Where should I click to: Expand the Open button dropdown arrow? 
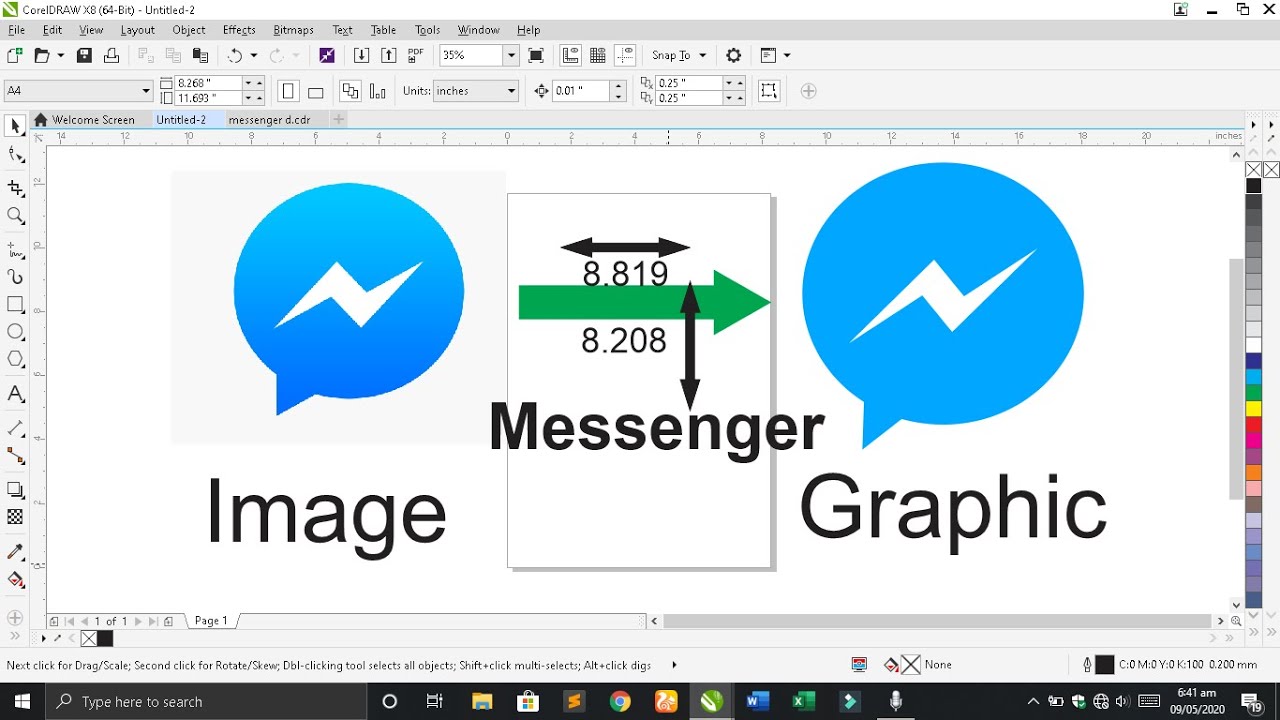[x=60, y=56]
